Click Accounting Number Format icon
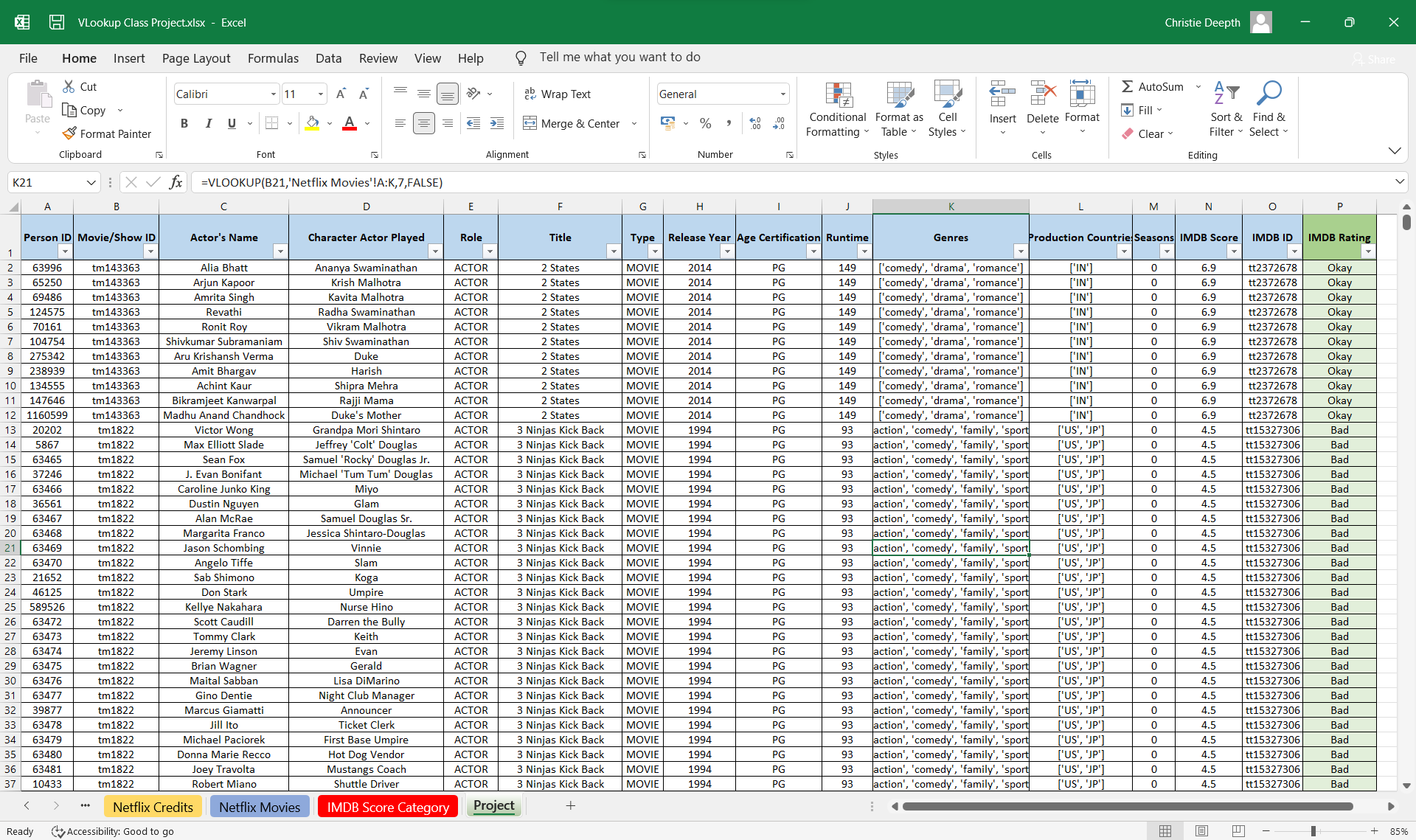This screenshot has height=840, width=1416. pos(668,123)
